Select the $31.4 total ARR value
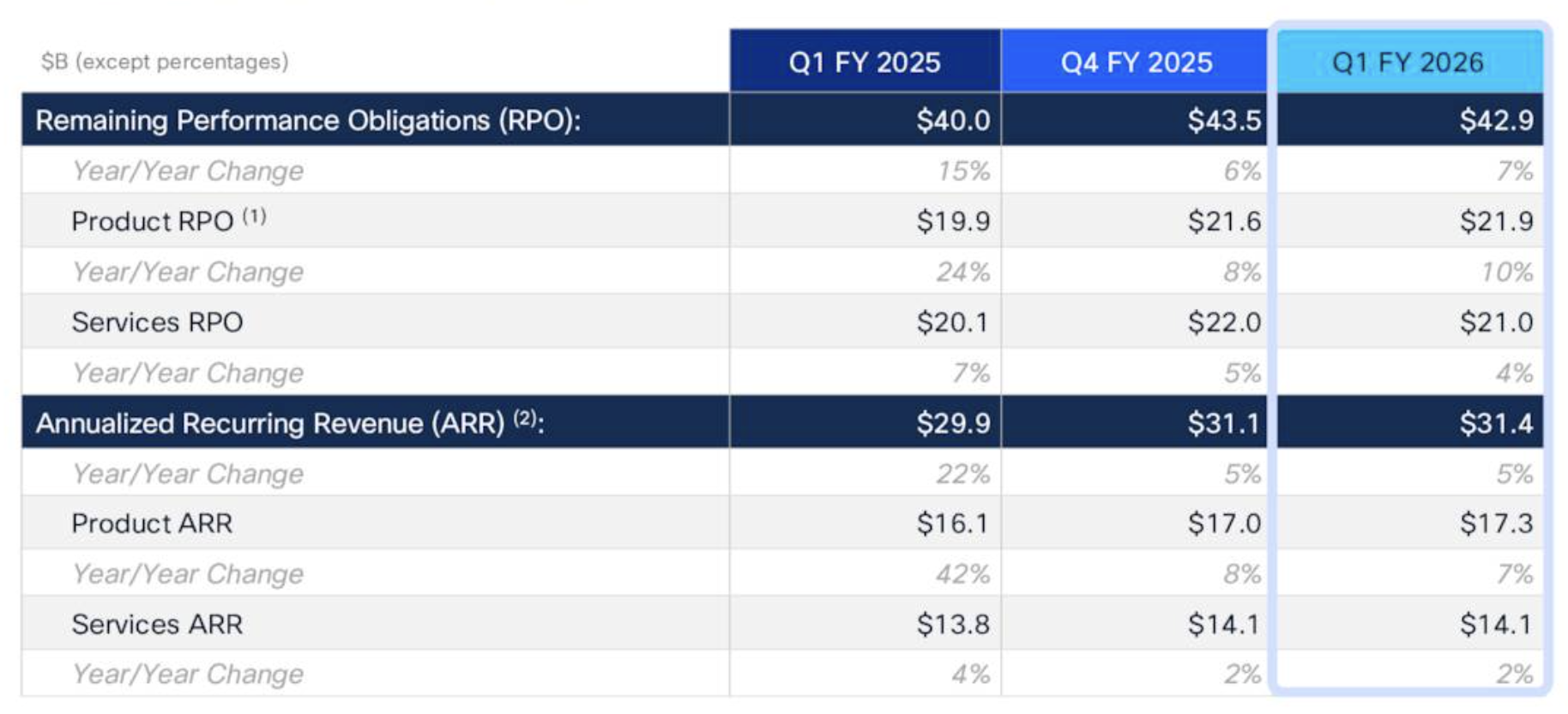Screen dimensions: 1568x714 tap(1496, 423)
